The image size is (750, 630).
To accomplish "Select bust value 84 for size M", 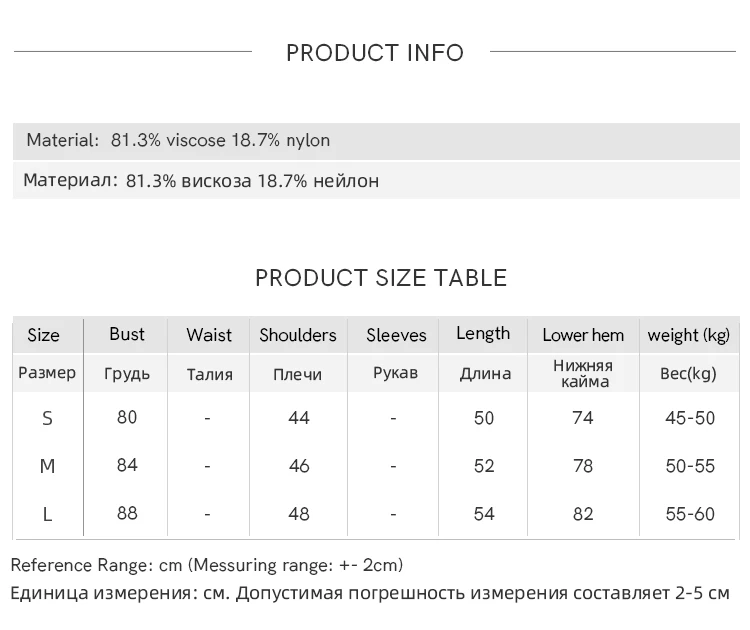I will point(127,465).
